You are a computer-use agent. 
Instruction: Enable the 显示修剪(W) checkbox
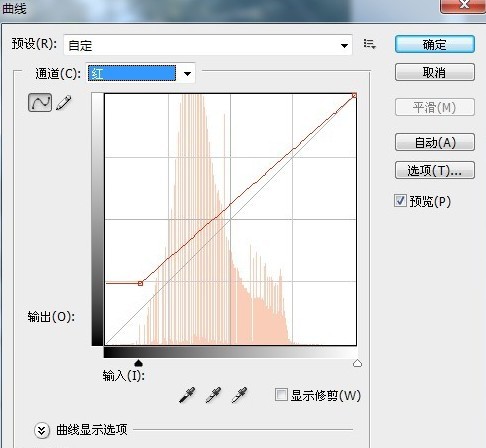[281, 395]
